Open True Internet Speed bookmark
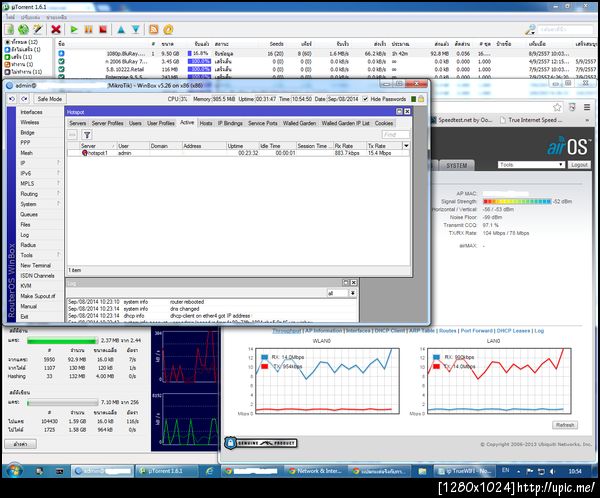 point(531,120)
